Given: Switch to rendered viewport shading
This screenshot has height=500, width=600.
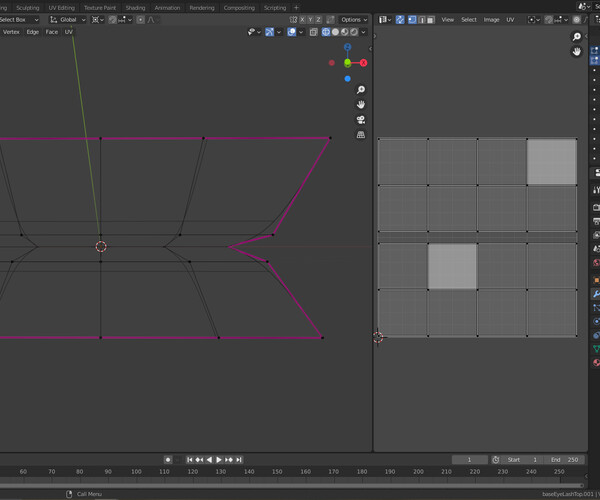Looking at the screenshot, I should point(354,32).
